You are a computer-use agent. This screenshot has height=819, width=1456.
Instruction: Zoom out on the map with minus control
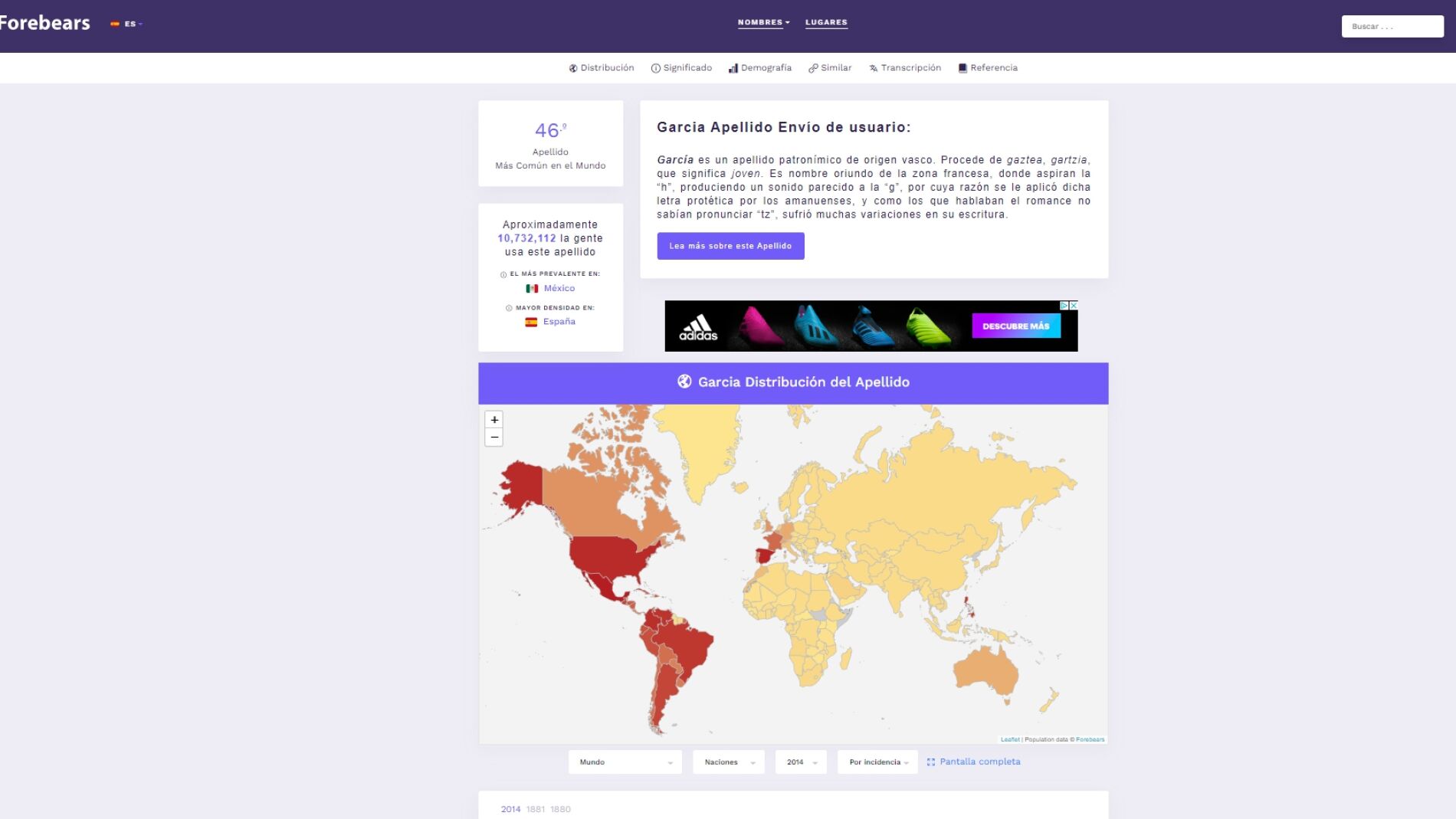click(x=494, y=437)
